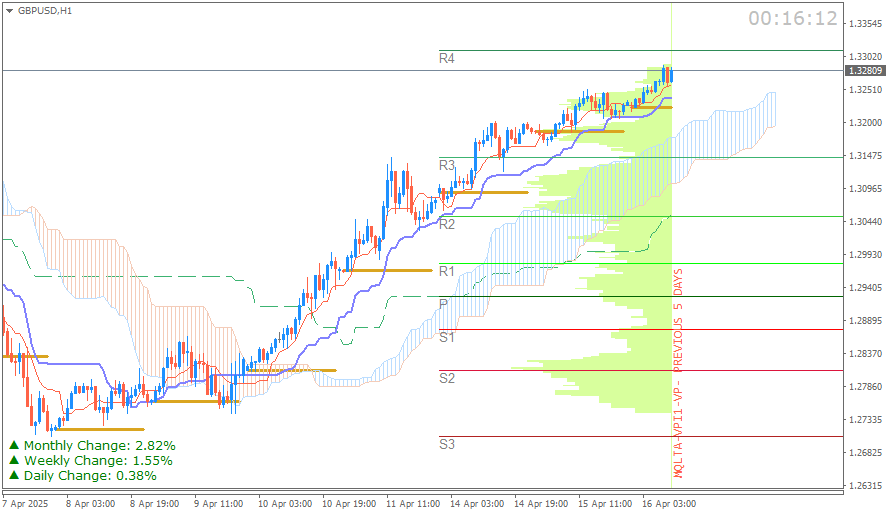Click the 14 Apr 19:00 time axis label
Screen dimensions: 889x515
click(x=541, y=504)
